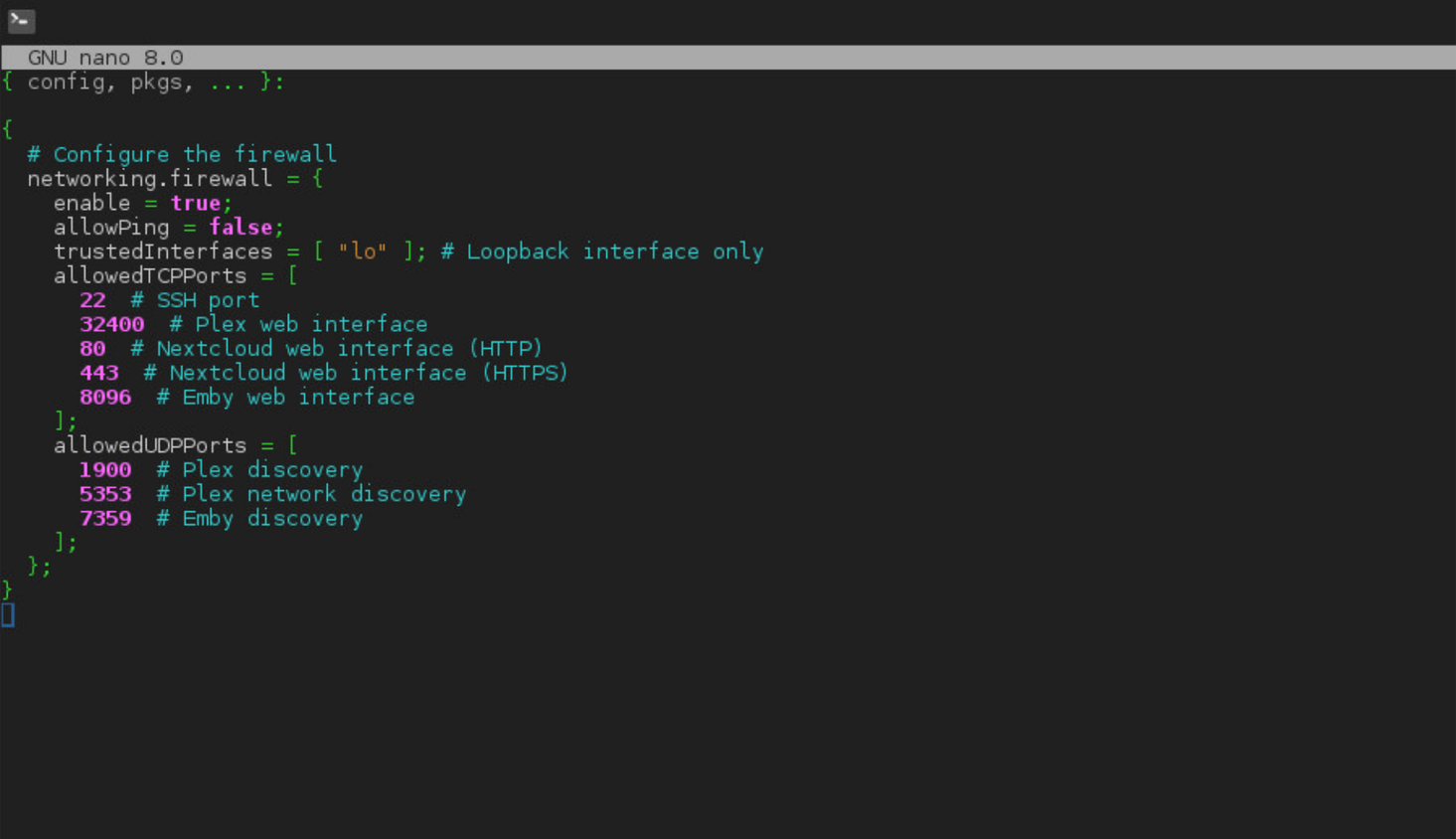Click the "lo" string in trustedInterfaces

click(363, 252)
